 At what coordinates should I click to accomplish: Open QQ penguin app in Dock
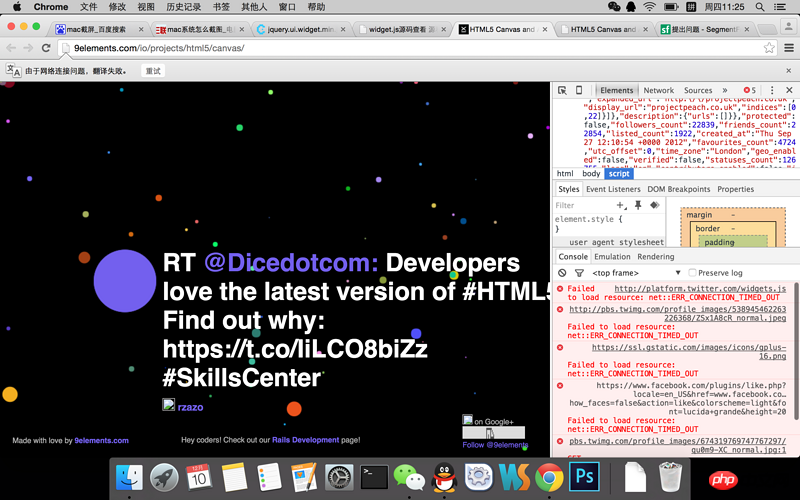coord(444,478)
